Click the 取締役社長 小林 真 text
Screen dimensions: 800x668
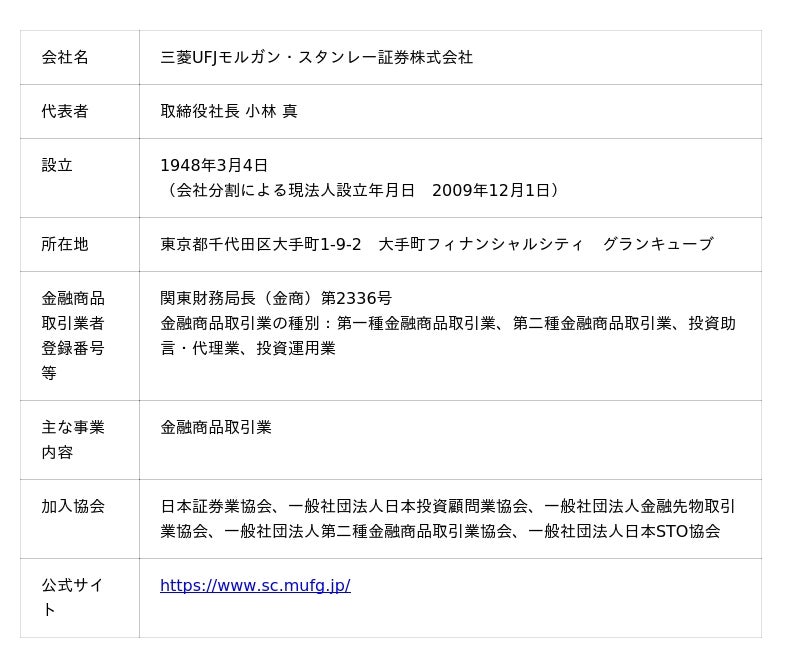229,112
